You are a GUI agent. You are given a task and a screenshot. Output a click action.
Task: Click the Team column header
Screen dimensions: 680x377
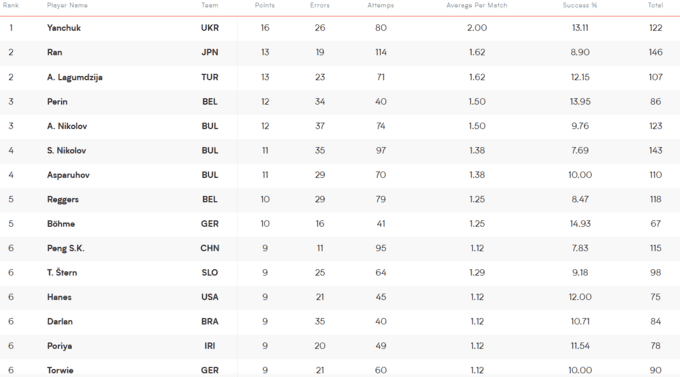(209, 5)
